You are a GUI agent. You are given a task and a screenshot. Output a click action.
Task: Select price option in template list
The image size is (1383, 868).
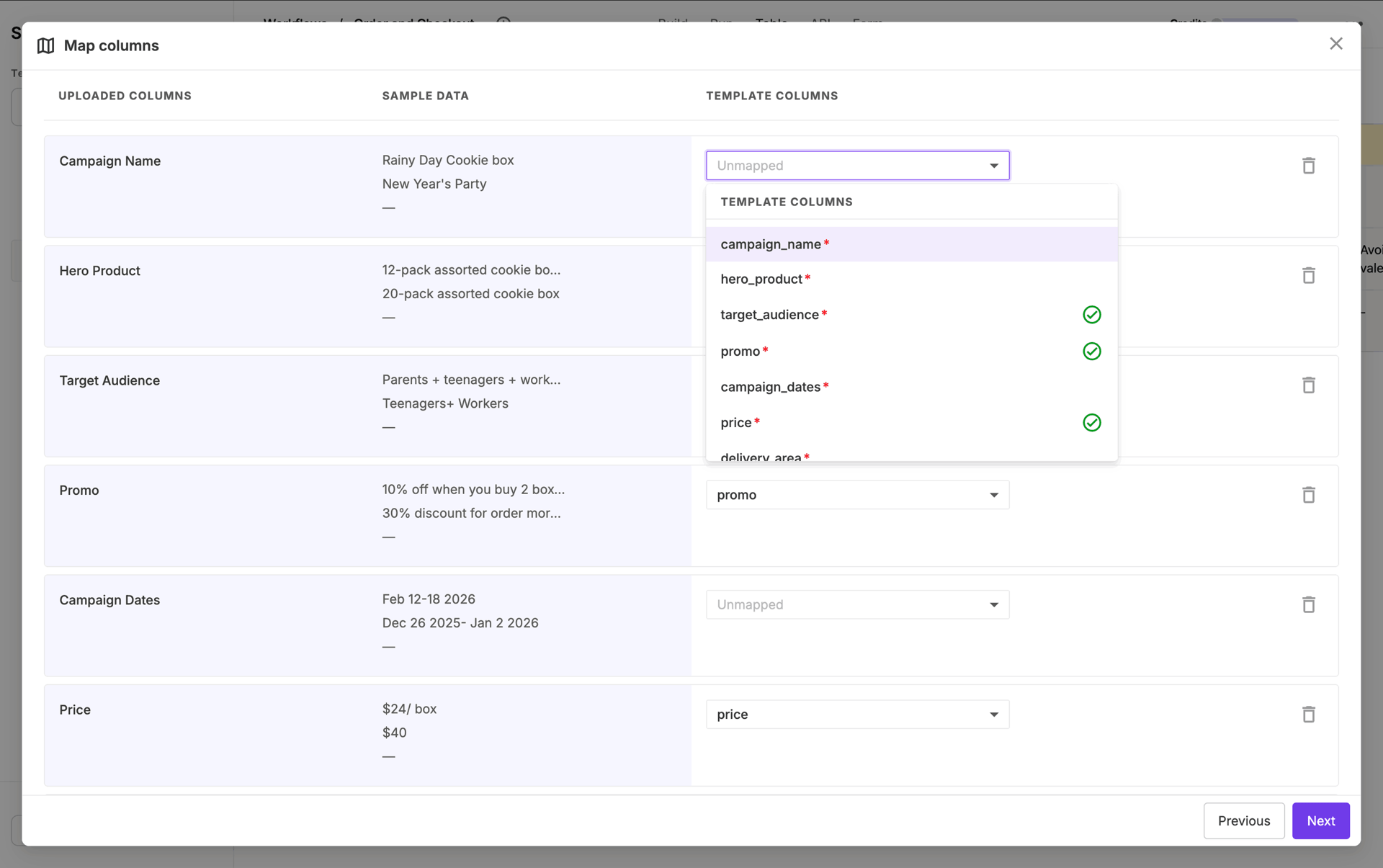tap(911, 423)
